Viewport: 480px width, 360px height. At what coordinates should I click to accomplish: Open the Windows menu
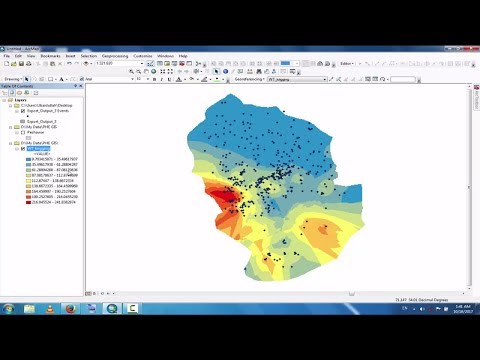(x=165, y=56)
